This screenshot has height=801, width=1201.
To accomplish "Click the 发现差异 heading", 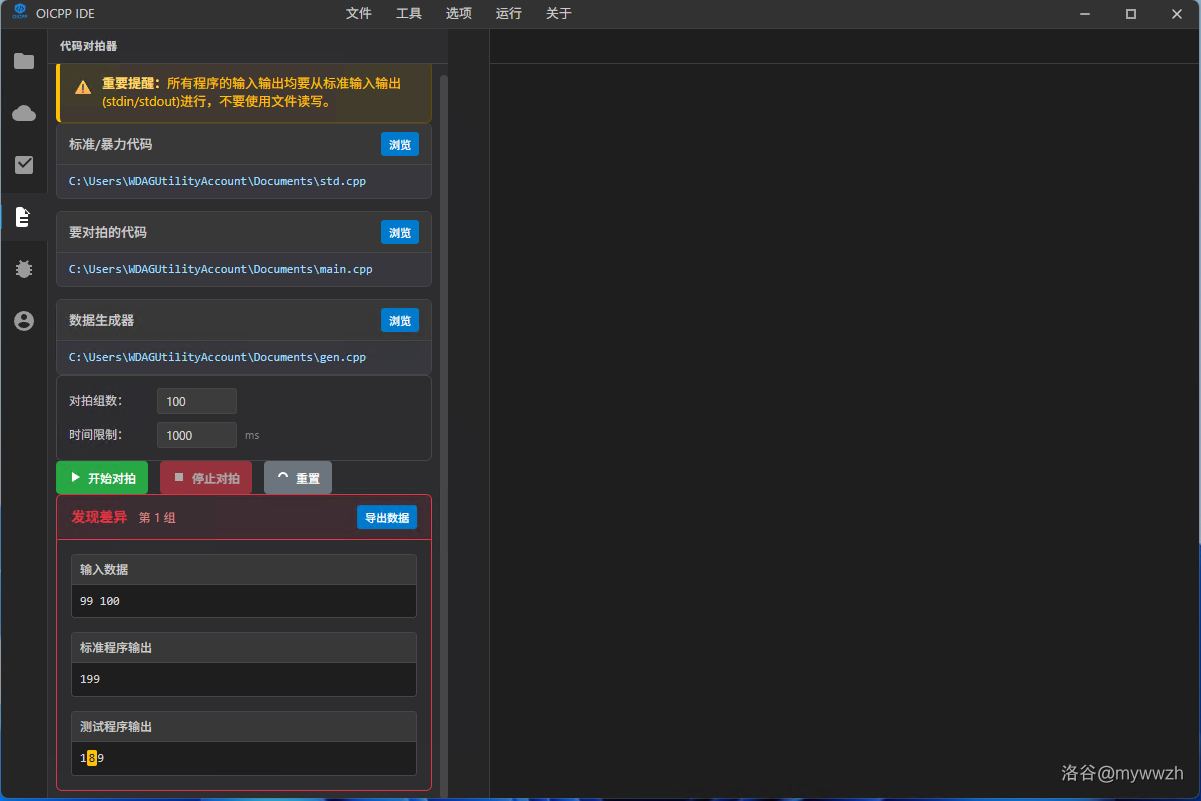I will [99, 517].
